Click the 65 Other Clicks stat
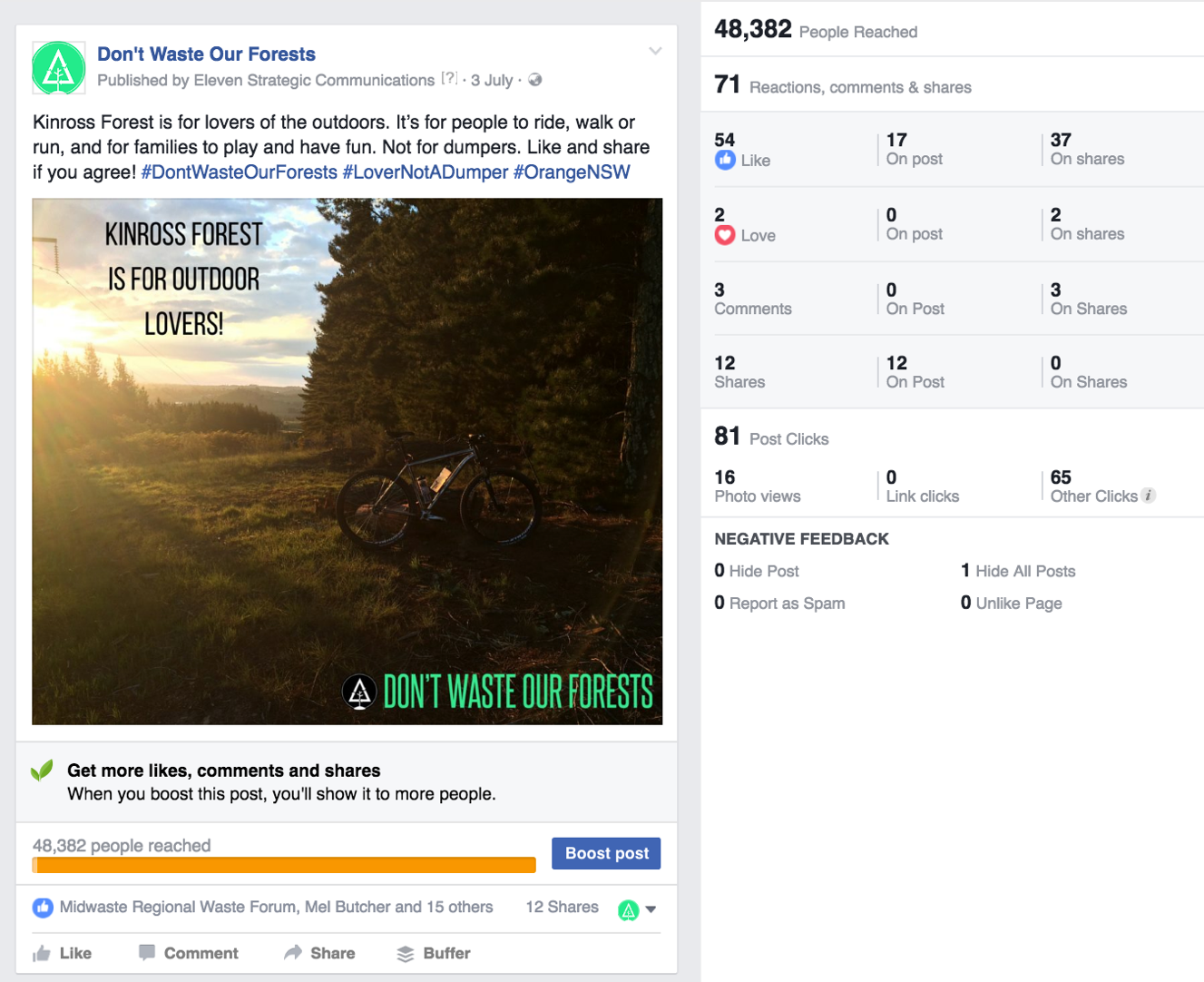 click(1094, 486)
